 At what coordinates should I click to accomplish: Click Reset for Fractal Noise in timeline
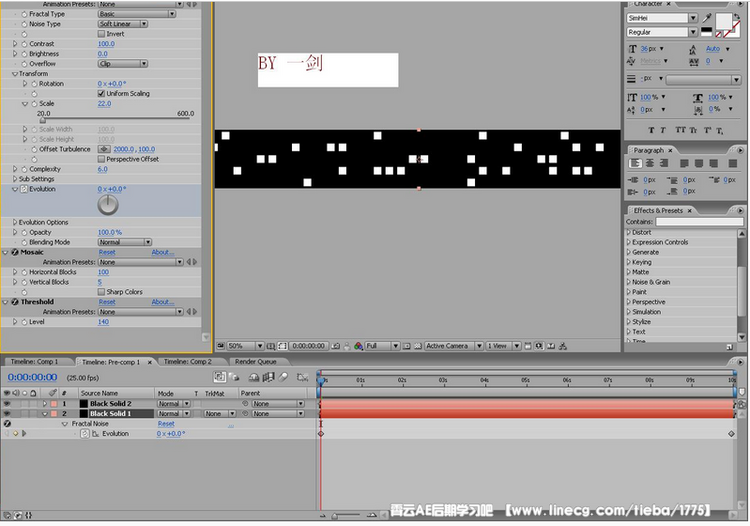pyautogui.click(x=166, y=424)
